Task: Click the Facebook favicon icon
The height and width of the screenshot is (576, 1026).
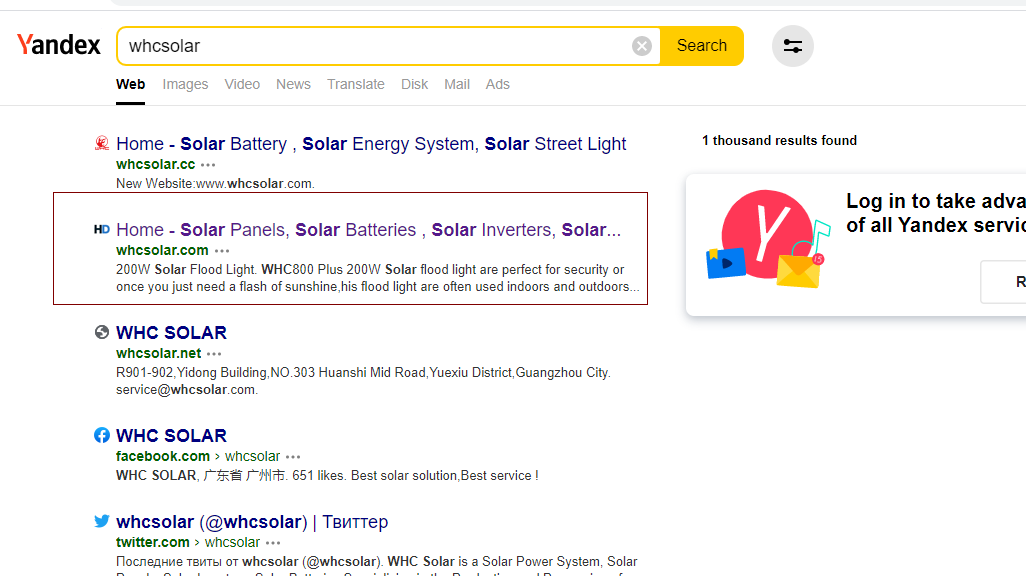Action: click(x=102, y=436)
